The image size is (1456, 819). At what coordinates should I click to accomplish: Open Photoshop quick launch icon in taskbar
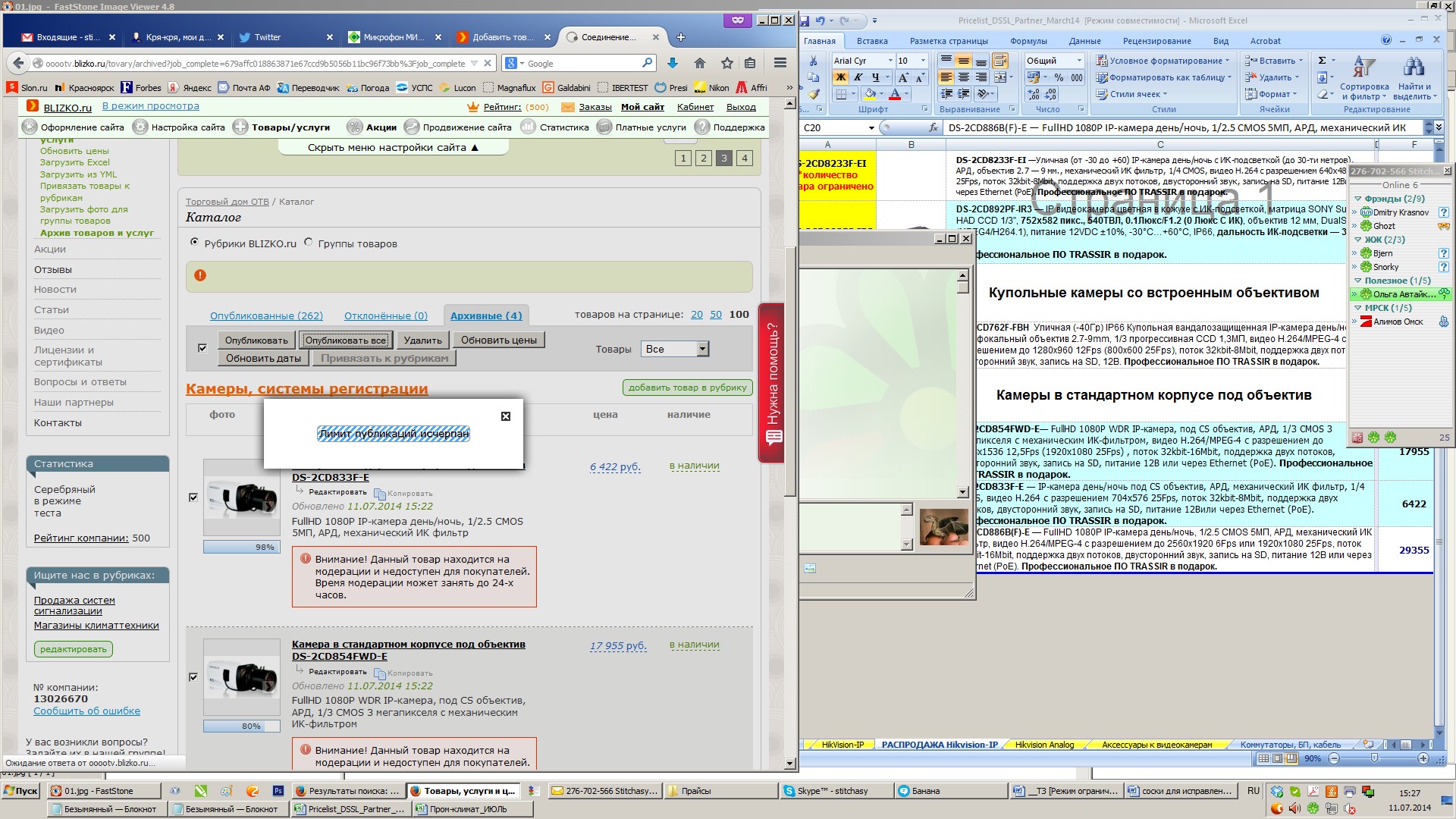click(x=278, y=791)
